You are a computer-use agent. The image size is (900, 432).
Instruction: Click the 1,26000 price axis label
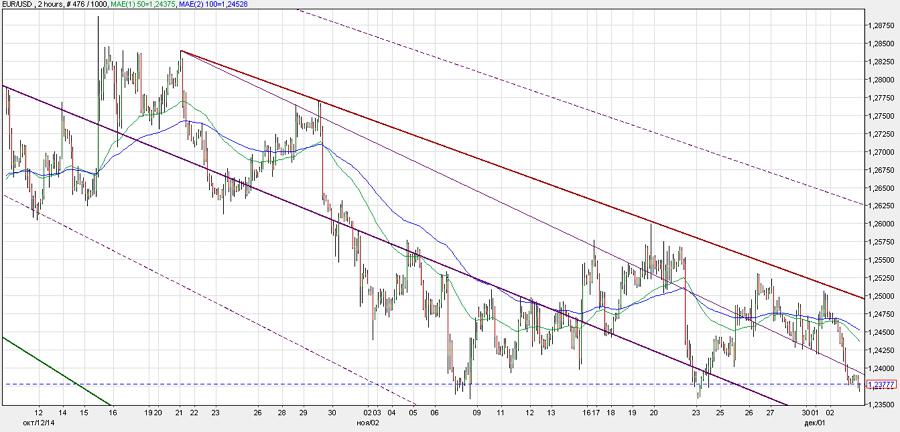(882, 224)
